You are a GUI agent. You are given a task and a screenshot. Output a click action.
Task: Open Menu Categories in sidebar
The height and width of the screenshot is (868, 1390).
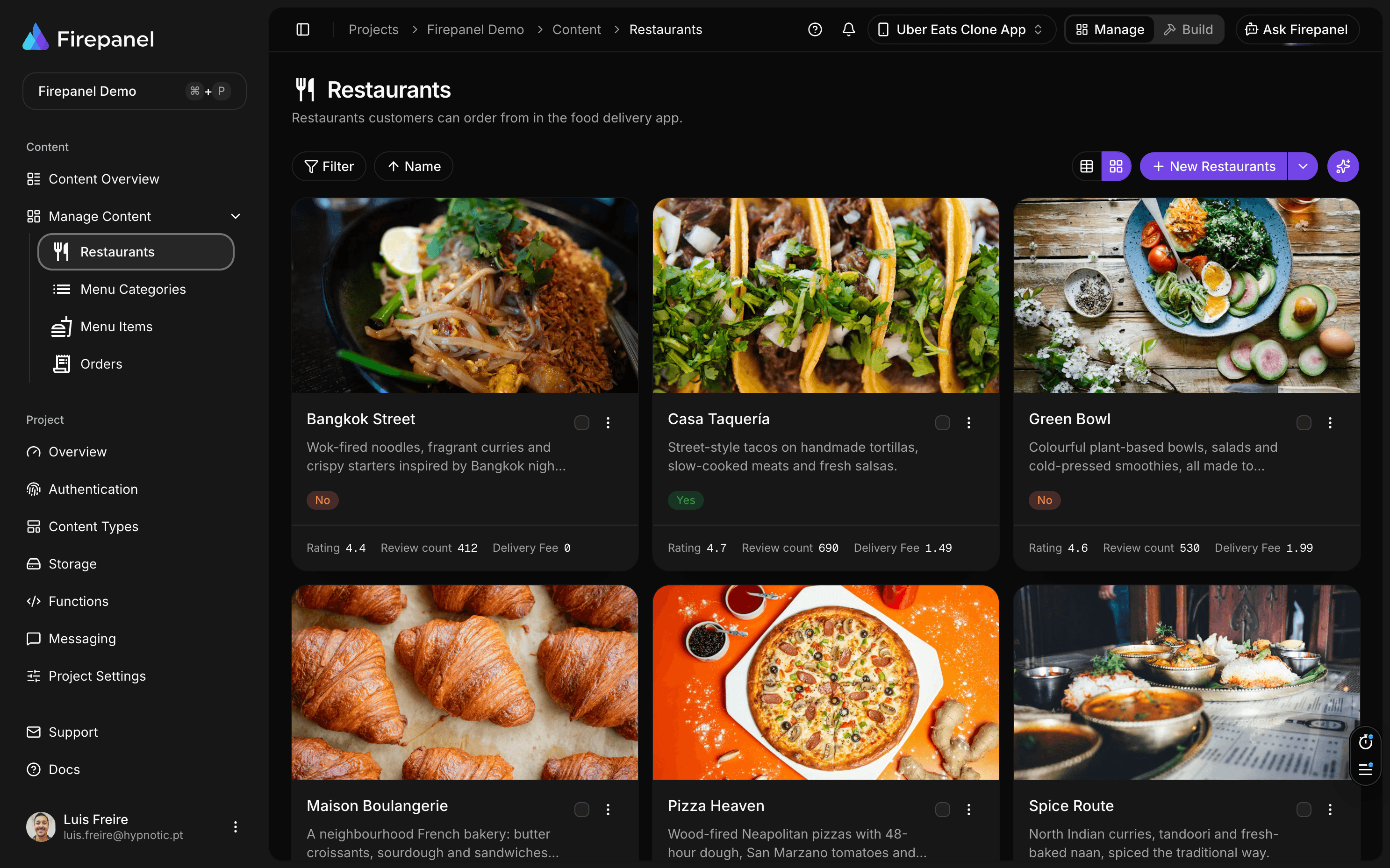click(x=136, y=289)
